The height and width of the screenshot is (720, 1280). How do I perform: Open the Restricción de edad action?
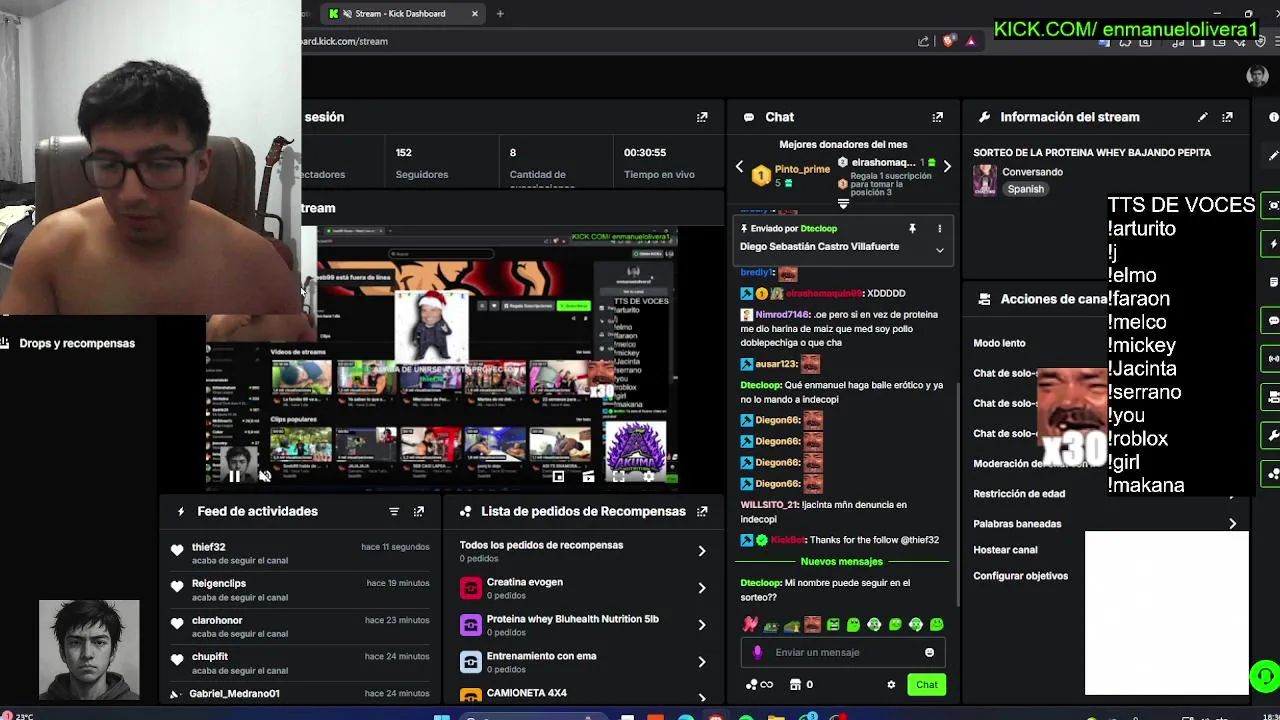(x=1019, y=494)
